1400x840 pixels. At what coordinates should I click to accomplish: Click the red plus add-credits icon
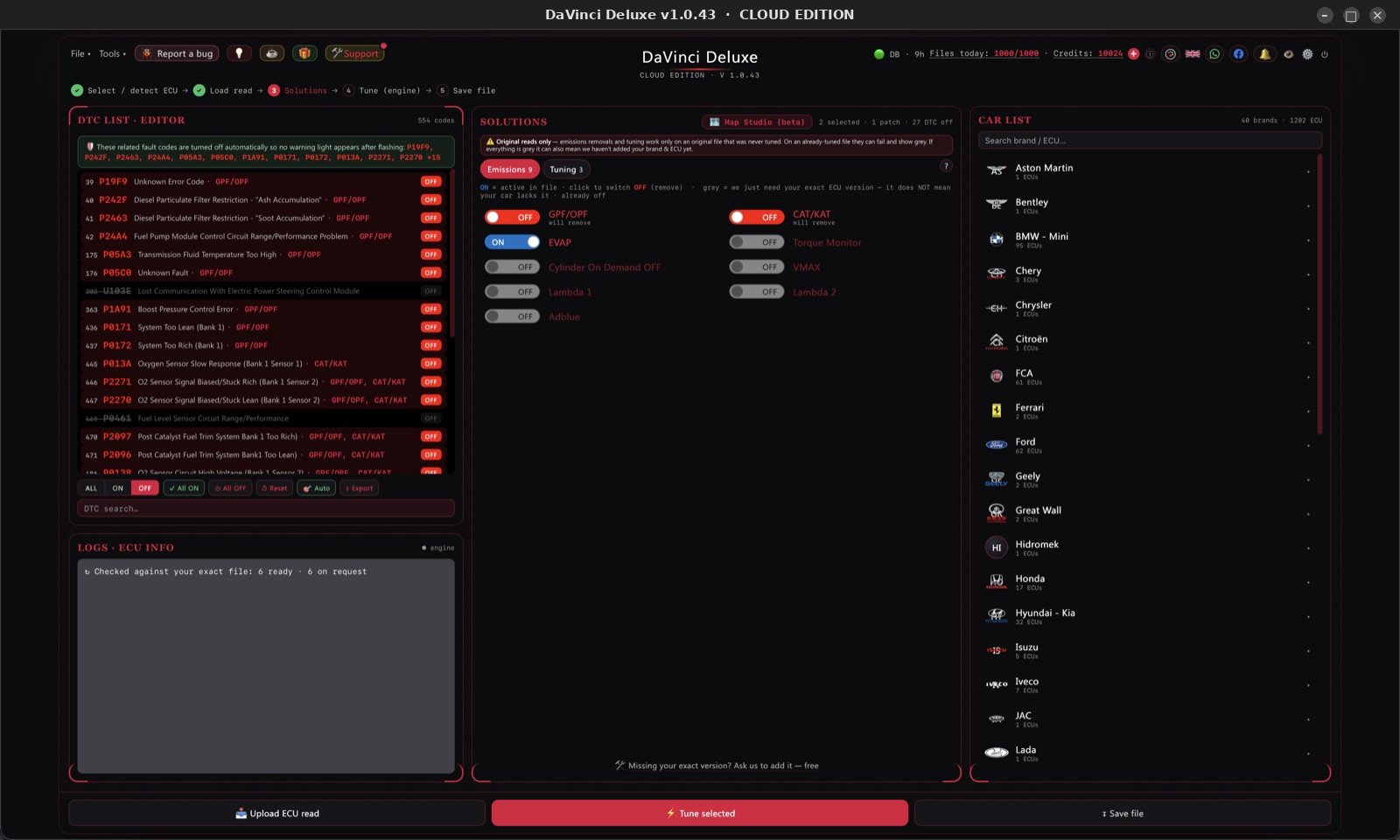[x=1134, y=53]
